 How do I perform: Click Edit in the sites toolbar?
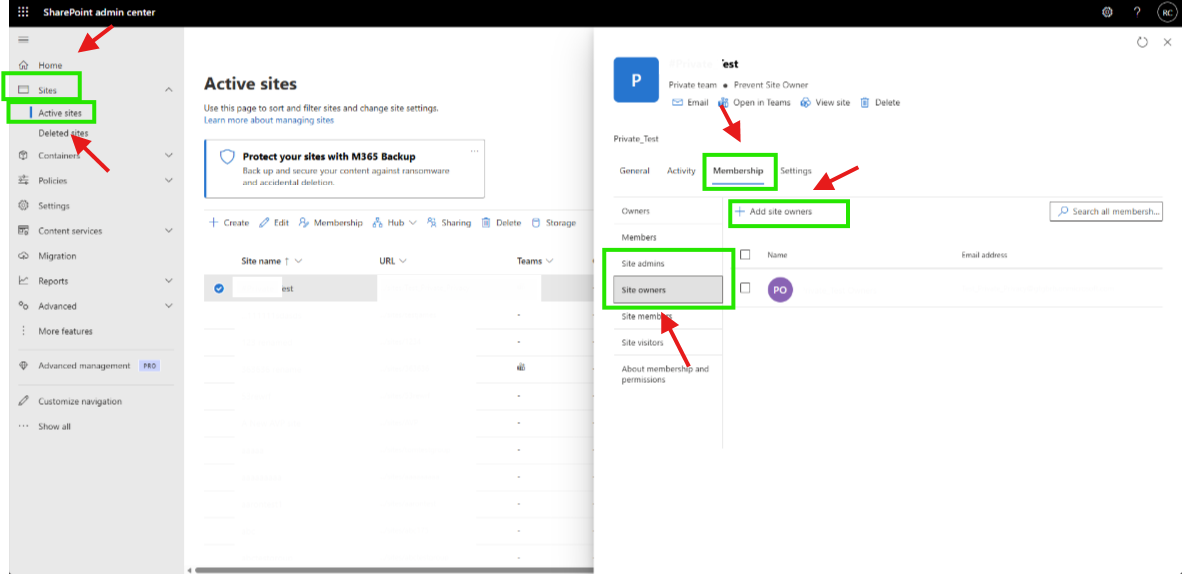tap(274, 223)
